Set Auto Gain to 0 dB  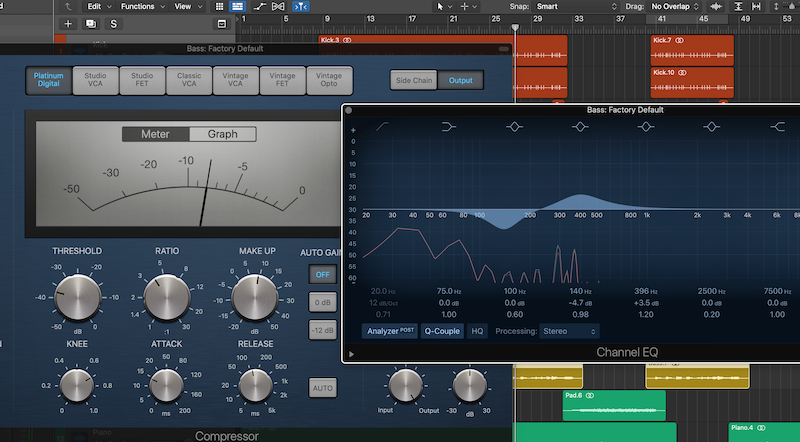[x=322, y=302]
